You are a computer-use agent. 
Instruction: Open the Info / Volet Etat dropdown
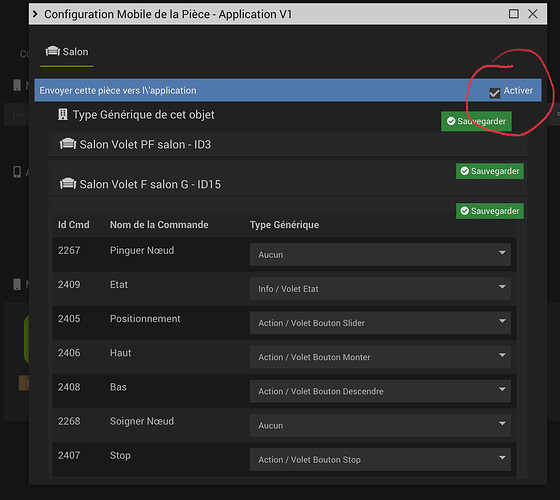point(380,289)
